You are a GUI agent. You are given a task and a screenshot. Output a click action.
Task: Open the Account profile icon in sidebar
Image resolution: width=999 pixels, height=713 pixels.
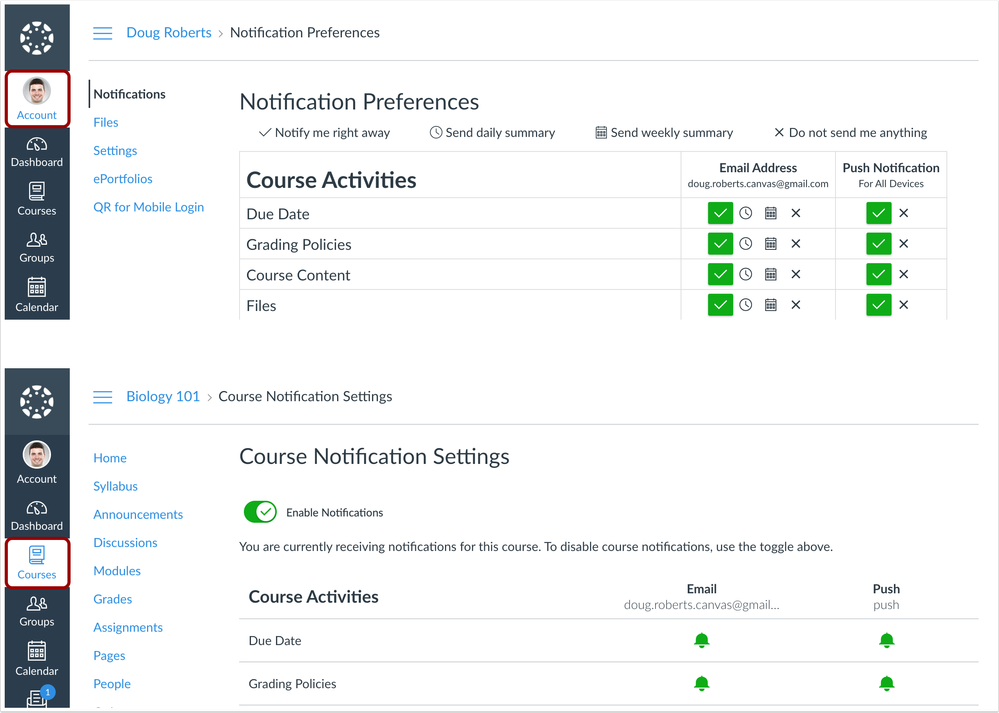point(37,99)
